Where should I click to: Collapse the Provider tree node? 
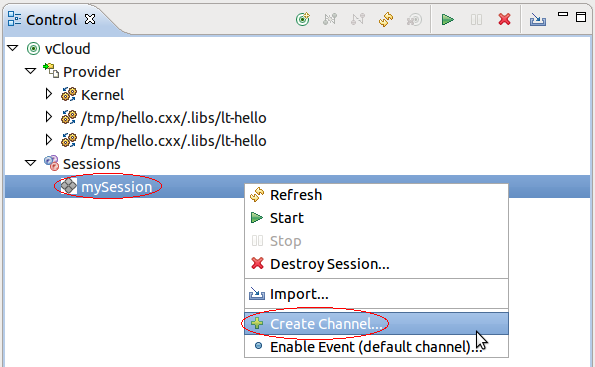[x=30, y=71]
